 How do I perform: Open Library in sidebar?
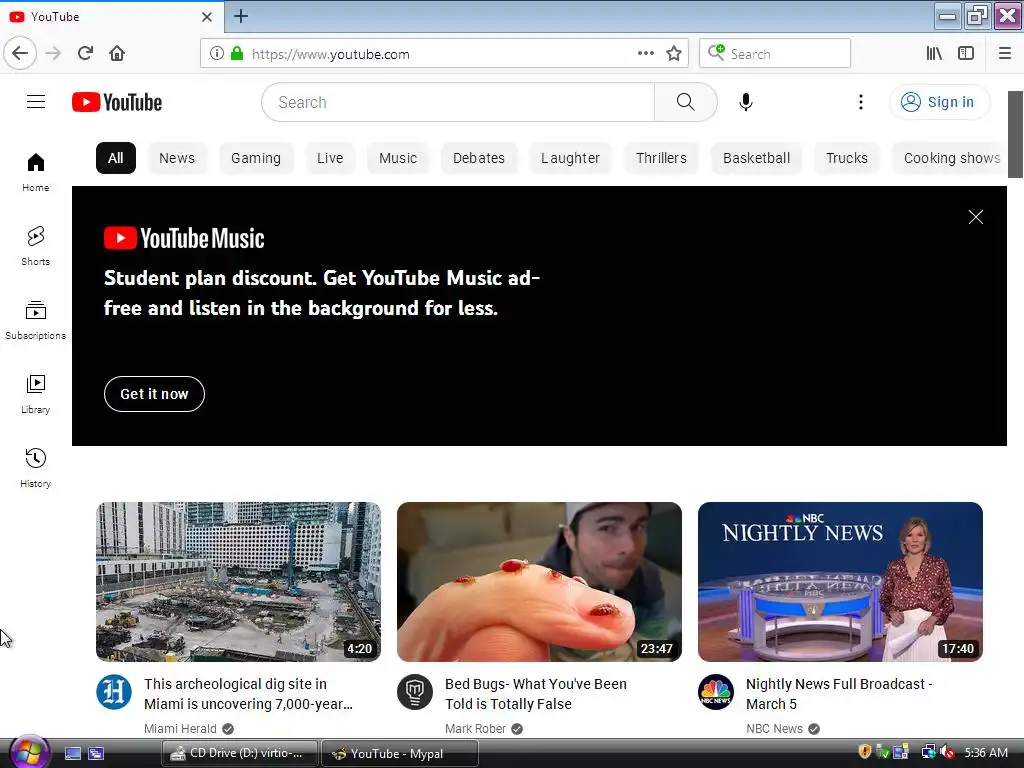pos(36,394)
